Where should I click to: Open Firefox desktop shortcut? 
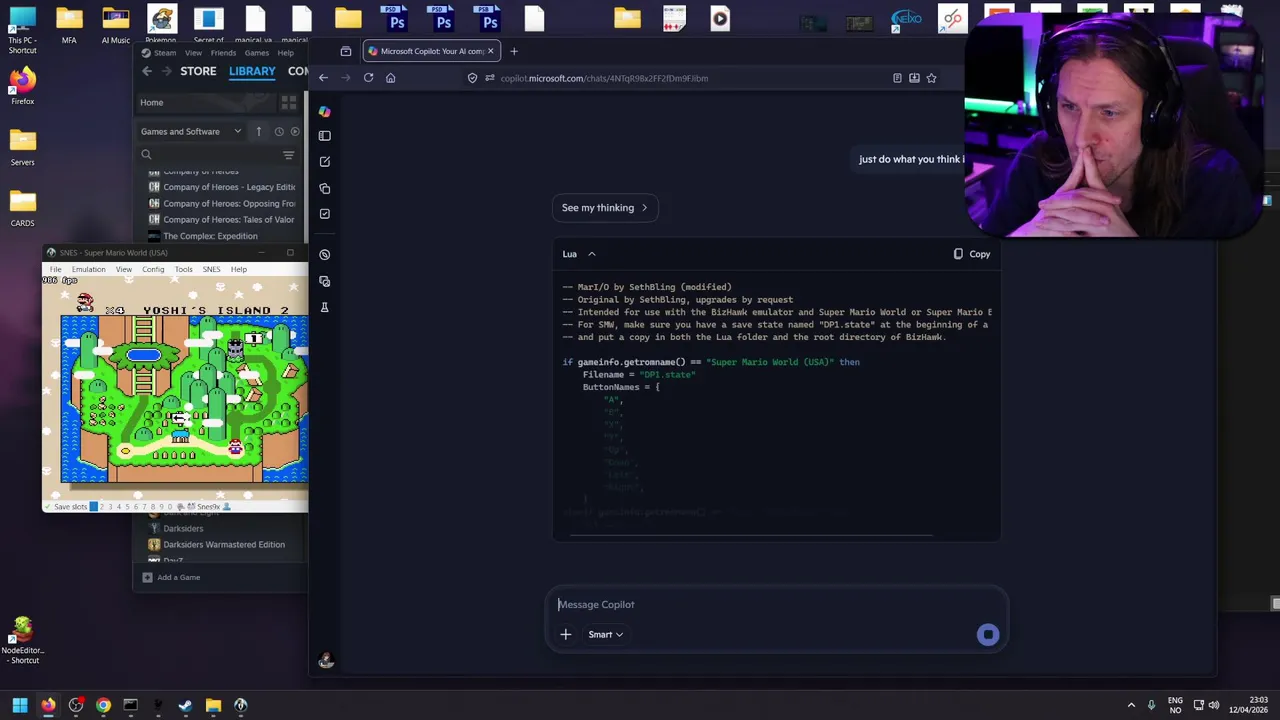coord(22,86)
